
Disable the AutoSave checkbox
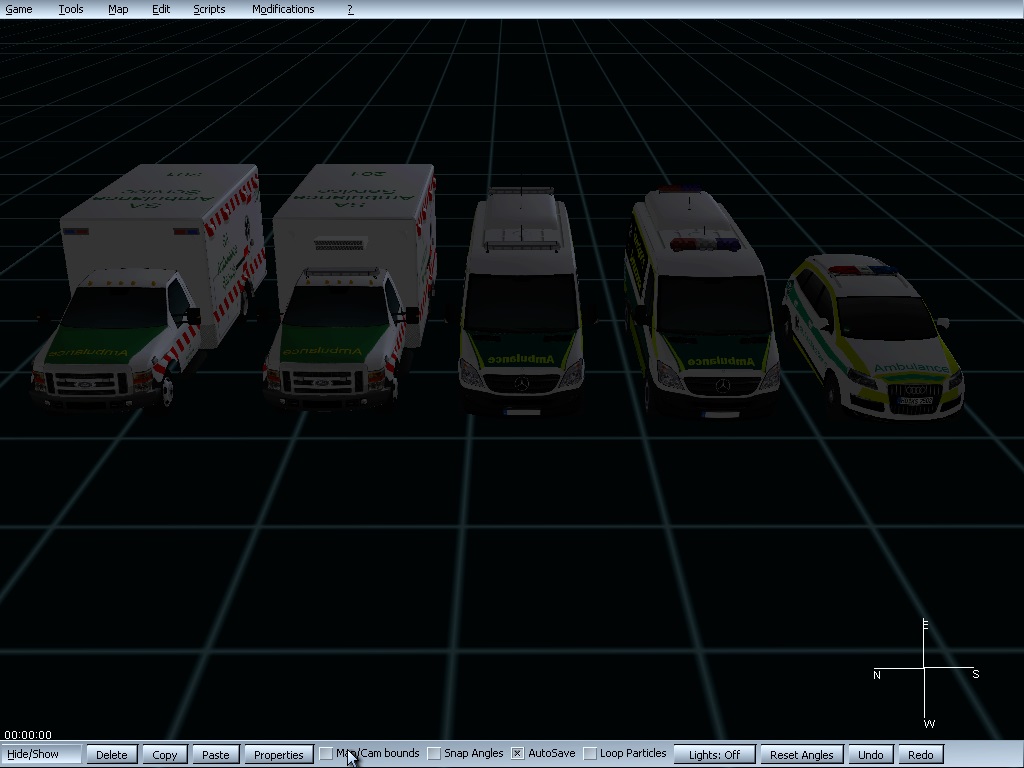pyautogui.click(x=518, y=754)
